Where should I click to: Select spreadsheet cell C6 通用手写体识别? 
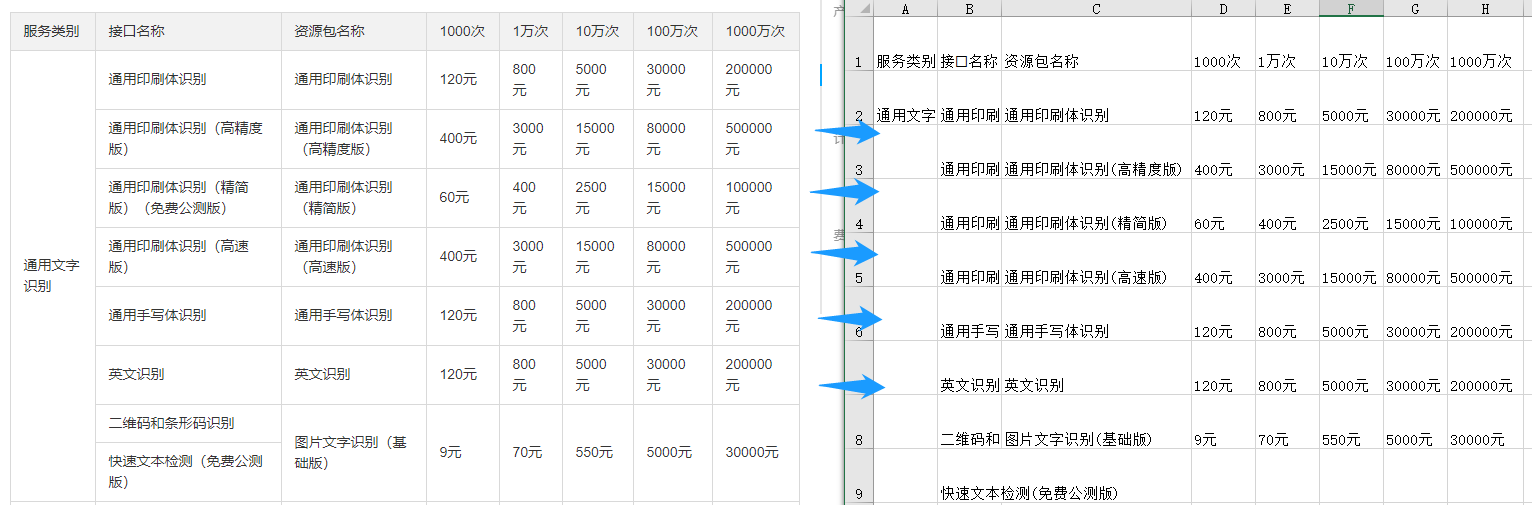point(1096,315)
